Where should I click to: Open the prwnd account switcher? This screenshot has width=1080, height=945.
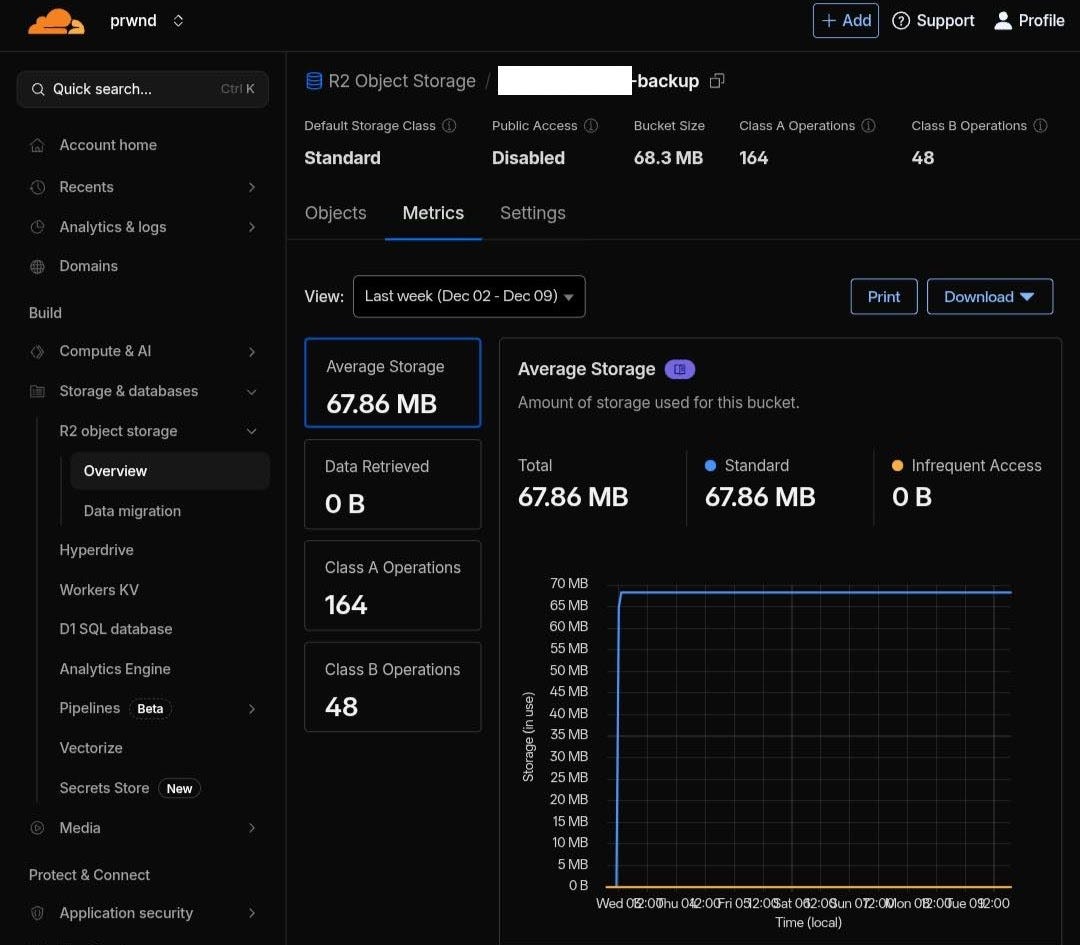[147, 21]
